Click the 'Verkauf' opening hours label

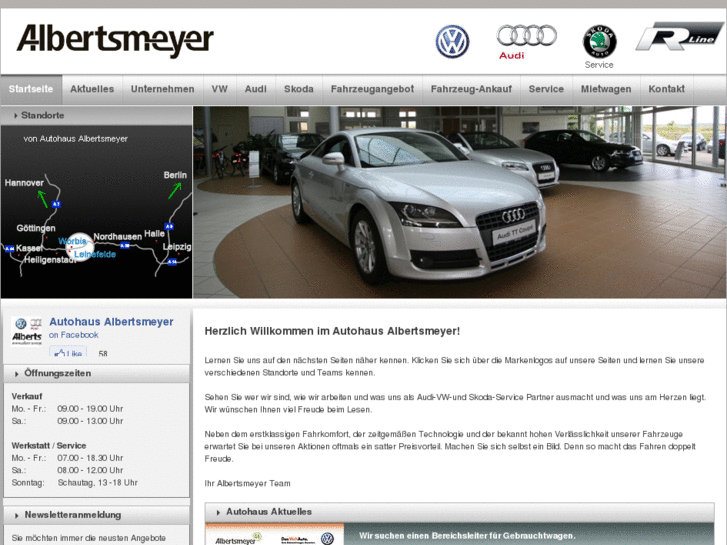(x=27, y=397)
